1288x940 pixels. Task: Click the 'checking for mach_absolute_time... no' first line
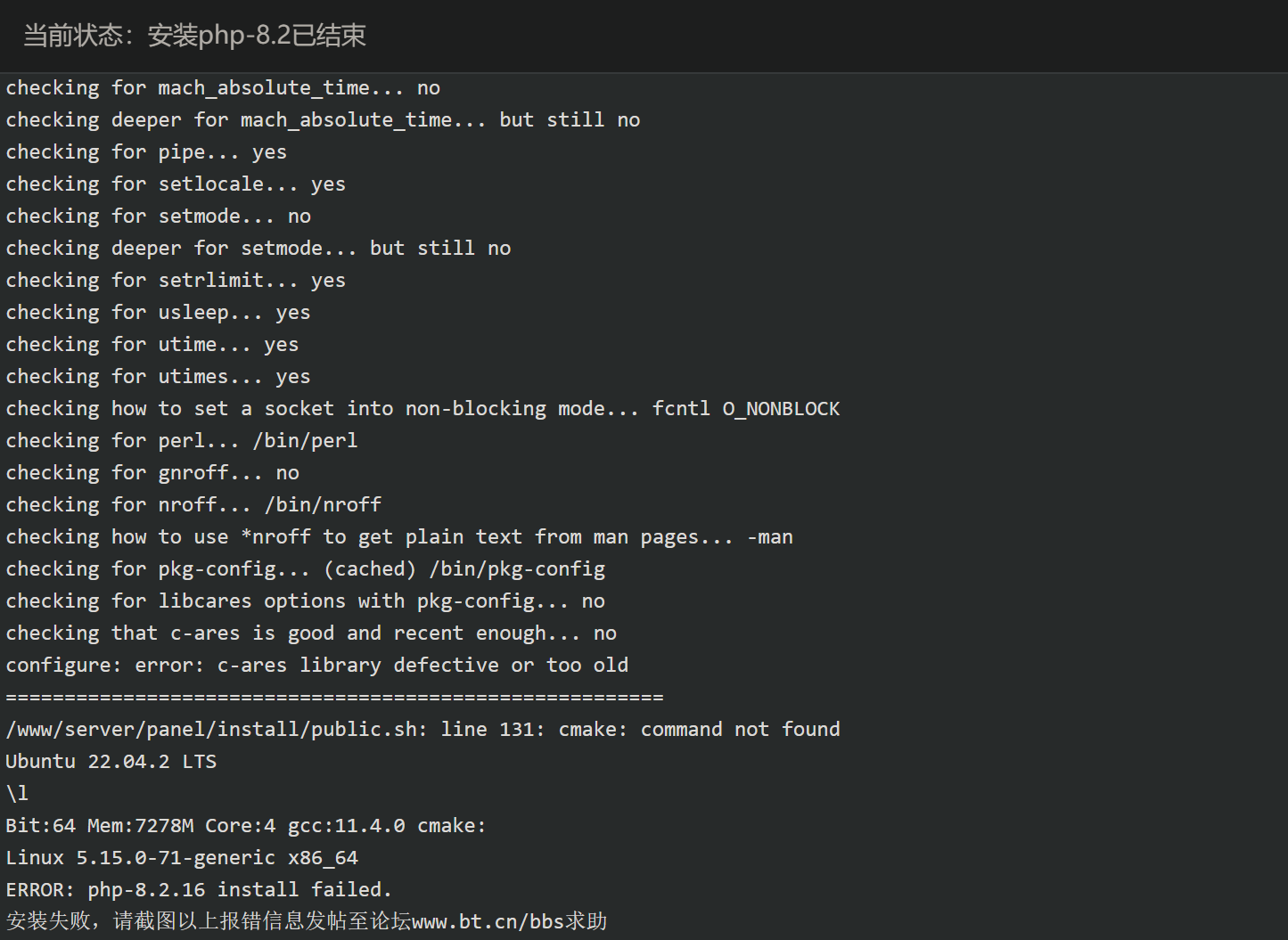[x=223, y=88]
